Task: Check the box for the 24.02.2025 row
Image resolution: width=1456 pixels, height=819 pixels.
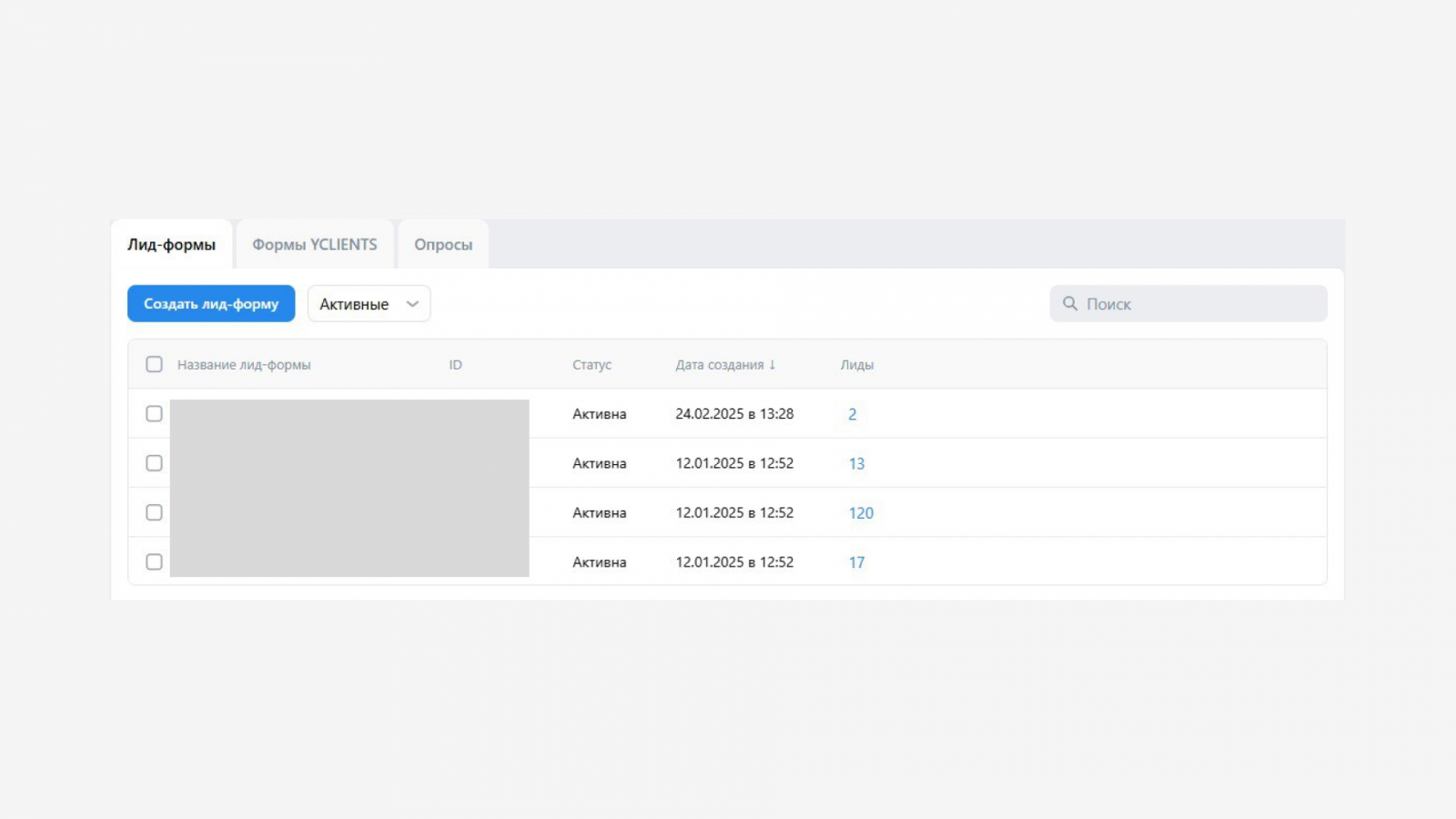Action: click(154, 414)
